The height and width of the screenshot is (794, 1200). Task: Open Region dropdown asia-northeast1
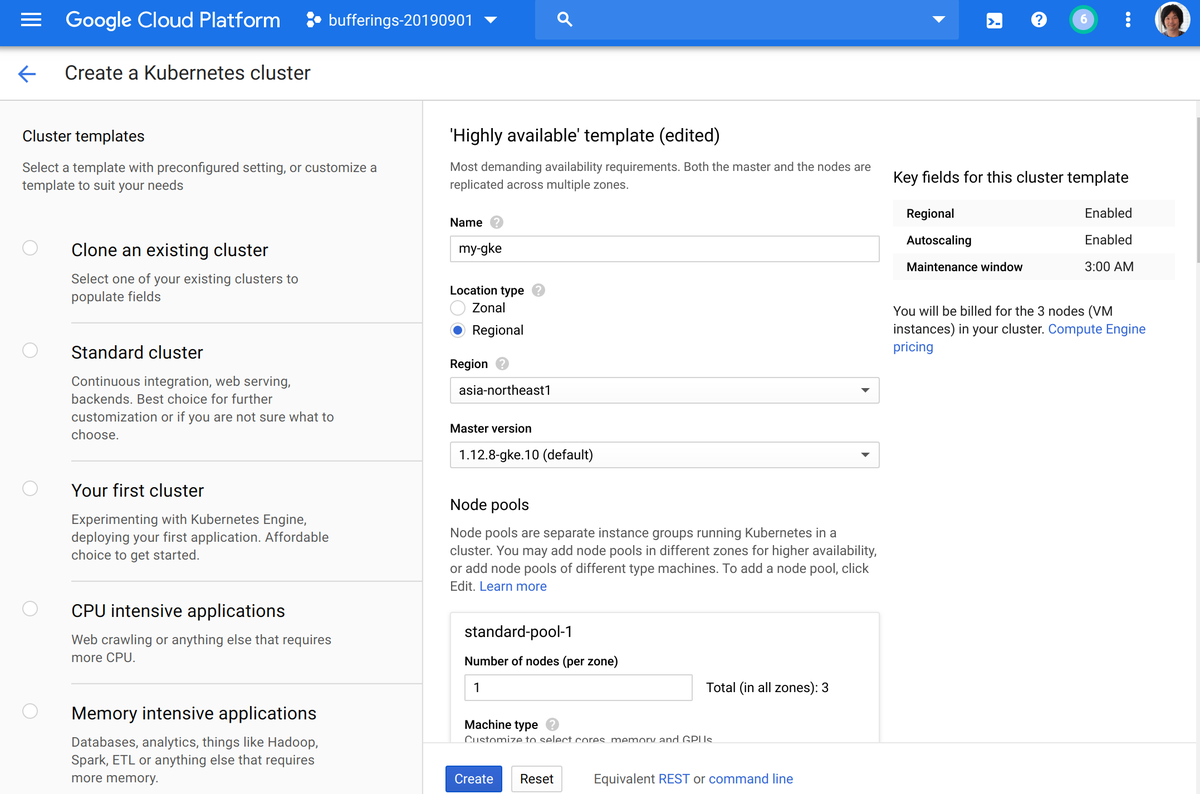click(665, 390)
